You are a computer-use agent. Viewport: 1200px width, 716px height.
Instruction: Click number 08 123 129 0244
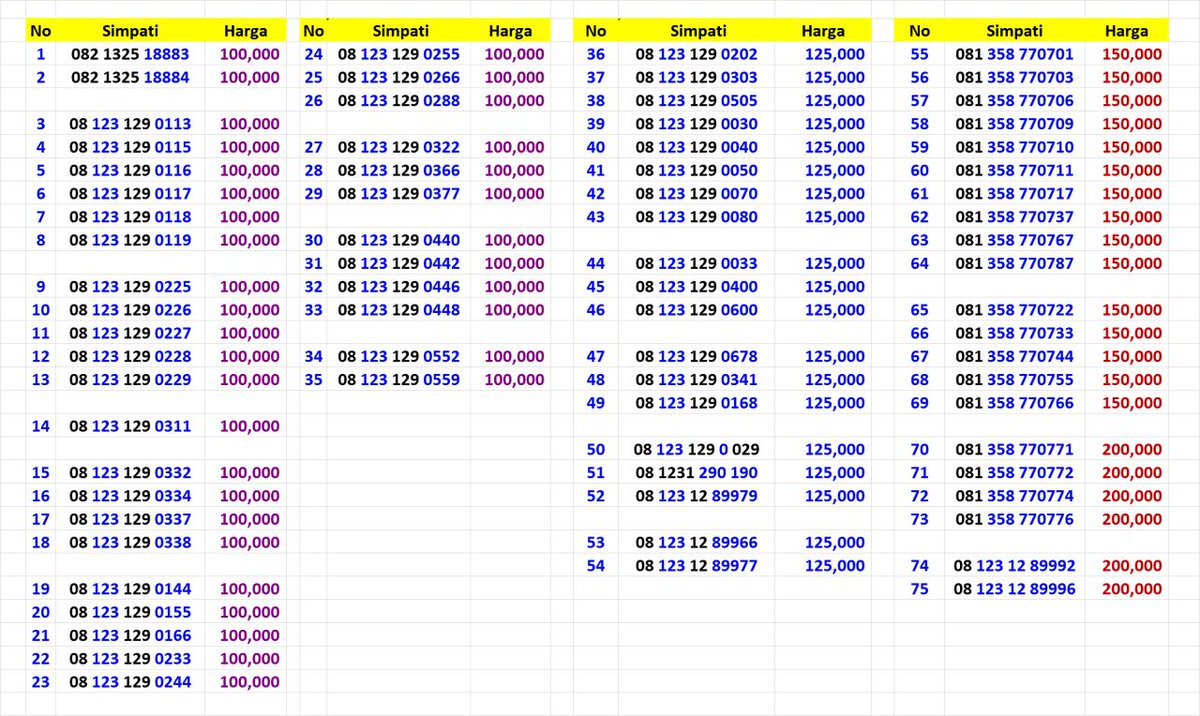130,682
